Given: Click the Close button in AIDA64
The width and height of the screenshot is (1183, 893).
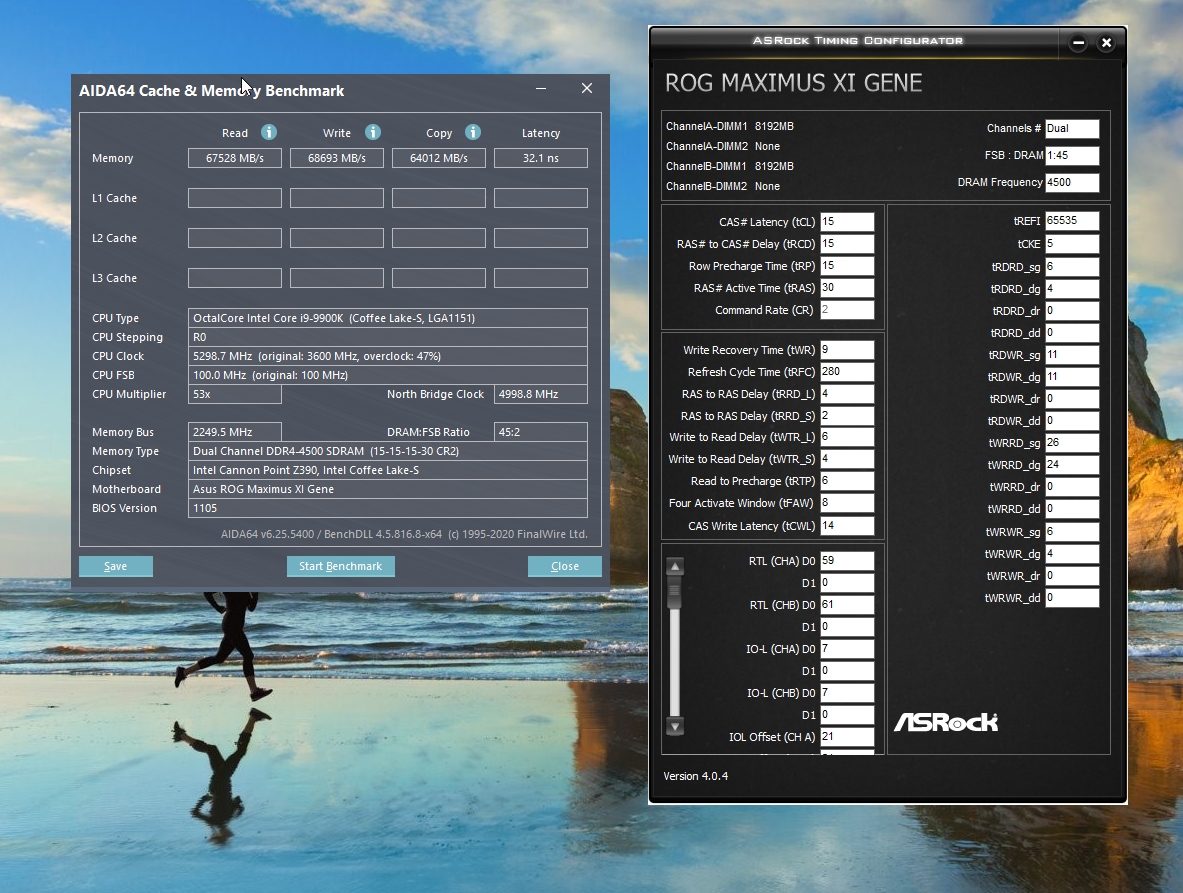Looking at the screenshot, I should 564,566.
